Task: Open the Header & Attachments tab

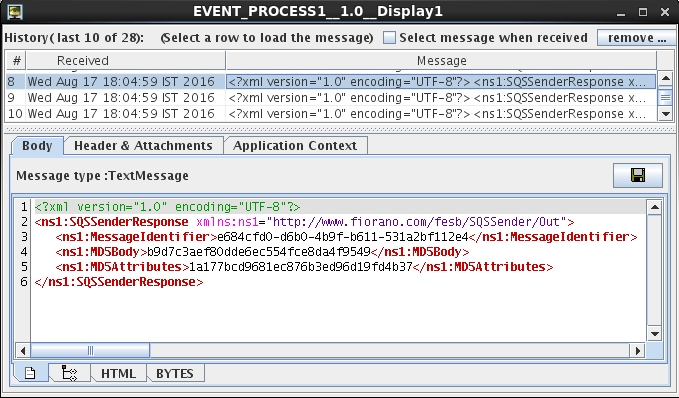Action: (x=143, y=146)
